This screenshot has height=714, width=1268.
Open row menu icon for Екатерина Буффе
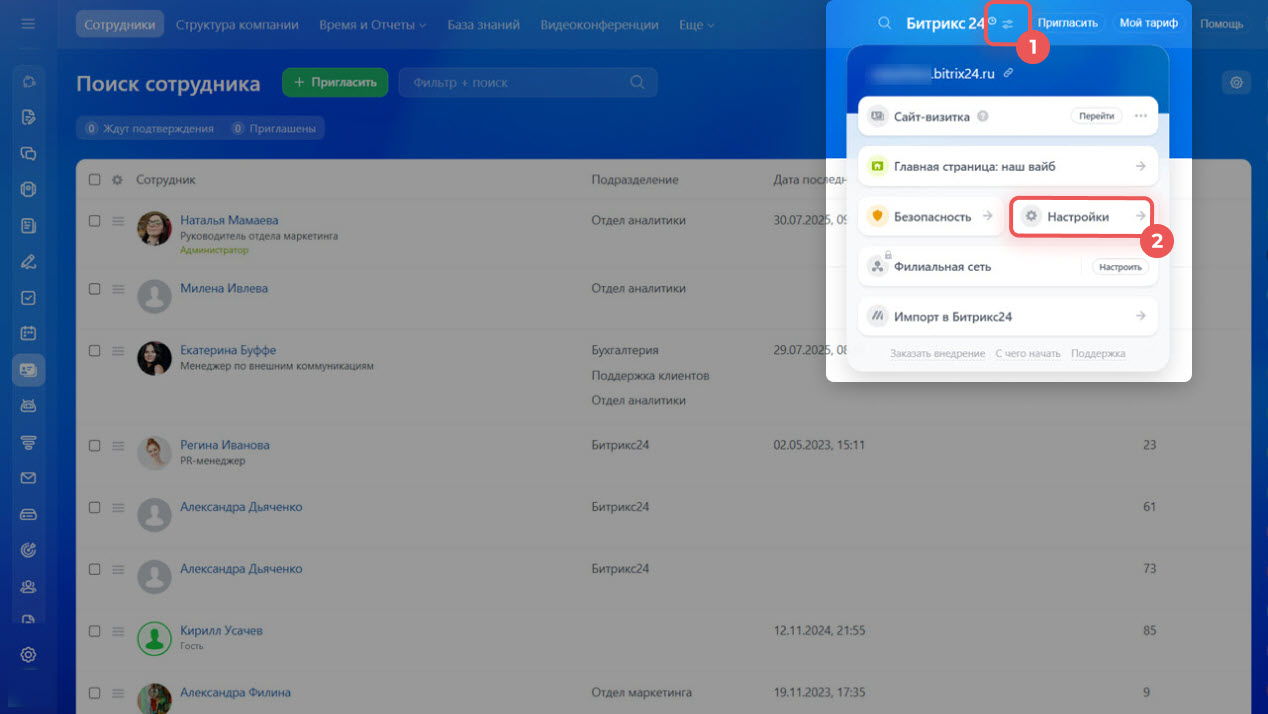pyautogui.click(x=117, y=351)
